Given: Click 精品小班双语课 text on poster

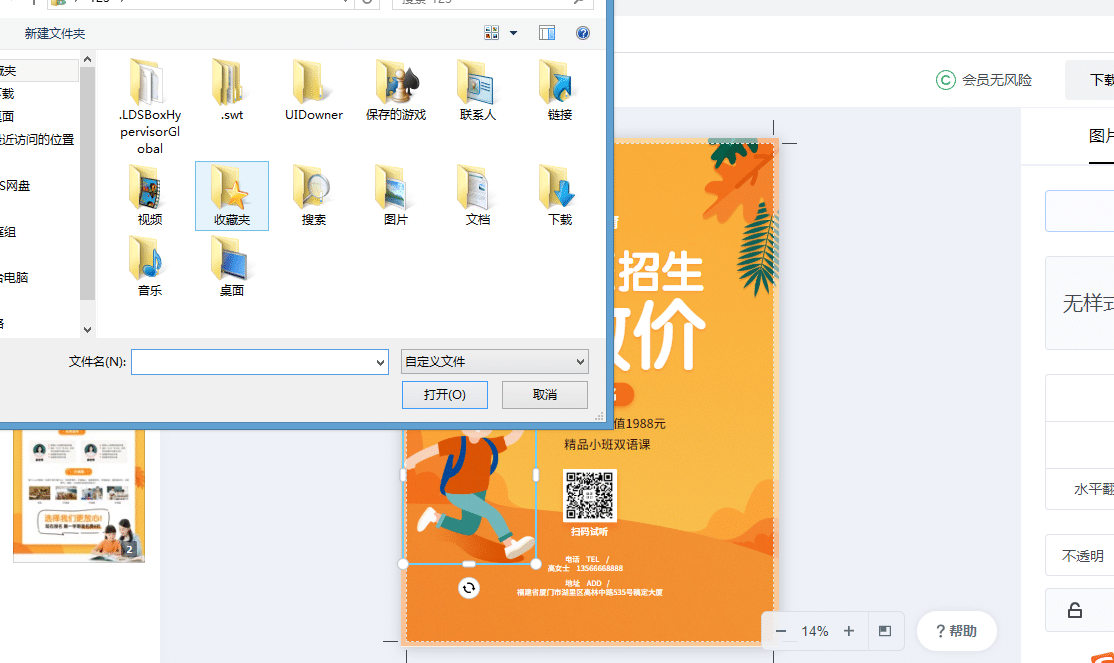Looking at the screenshot, I should coord(607,445).
